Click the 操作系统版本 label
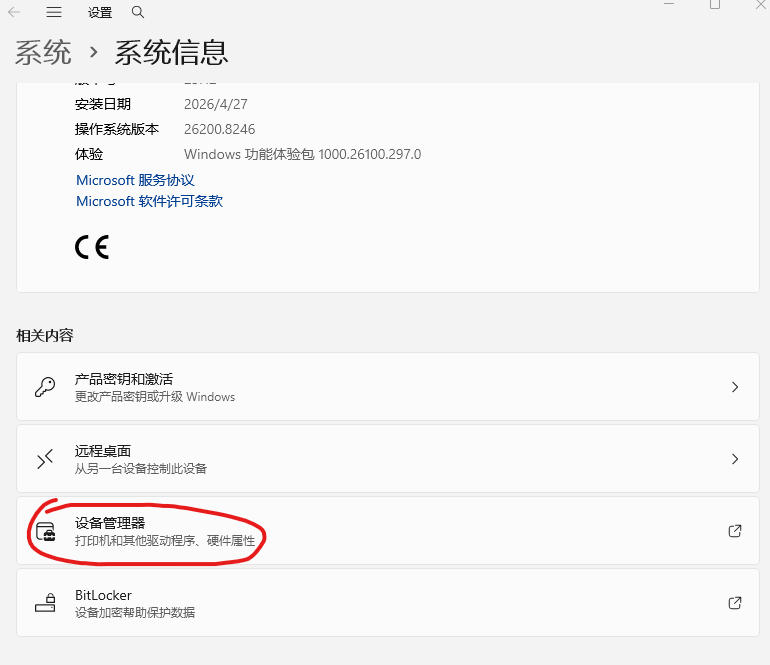 tap(117, 129)
